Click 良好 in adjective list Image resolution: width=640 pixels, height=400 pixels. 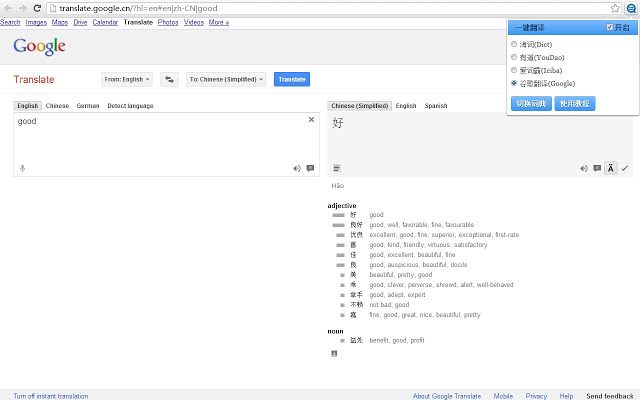click(x=356, y=225)
